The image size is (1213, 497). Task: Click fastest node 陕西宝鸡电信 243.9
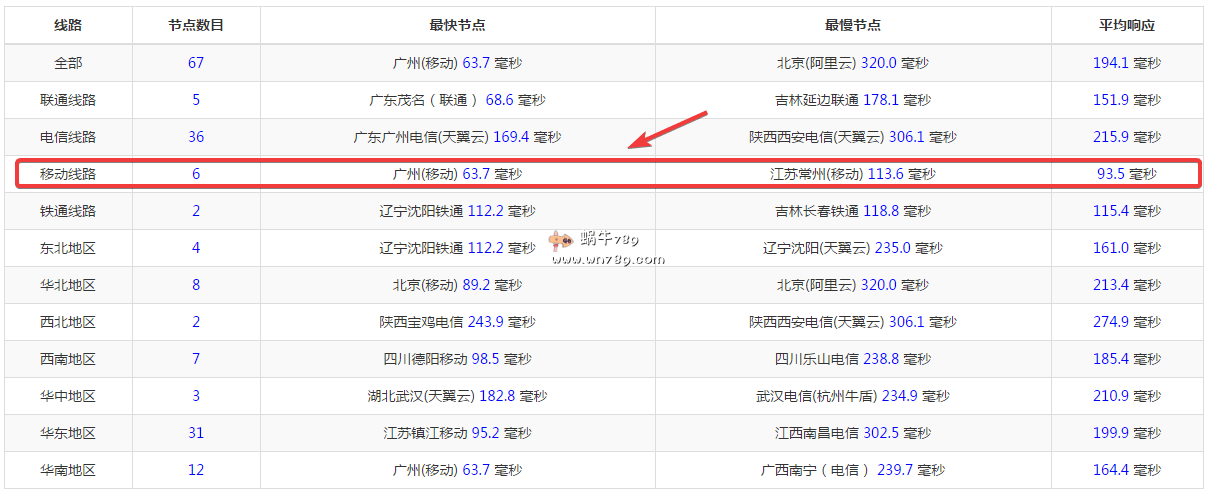(457, 322)
